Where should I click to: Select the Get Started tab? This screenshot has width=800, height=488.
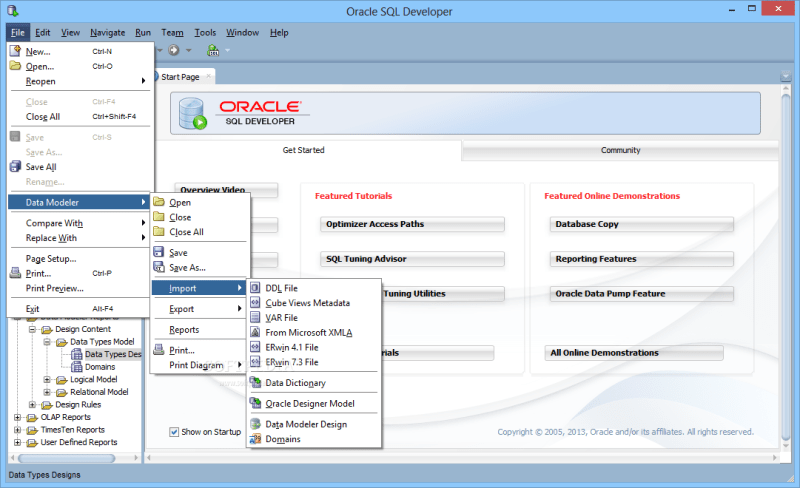304,150
